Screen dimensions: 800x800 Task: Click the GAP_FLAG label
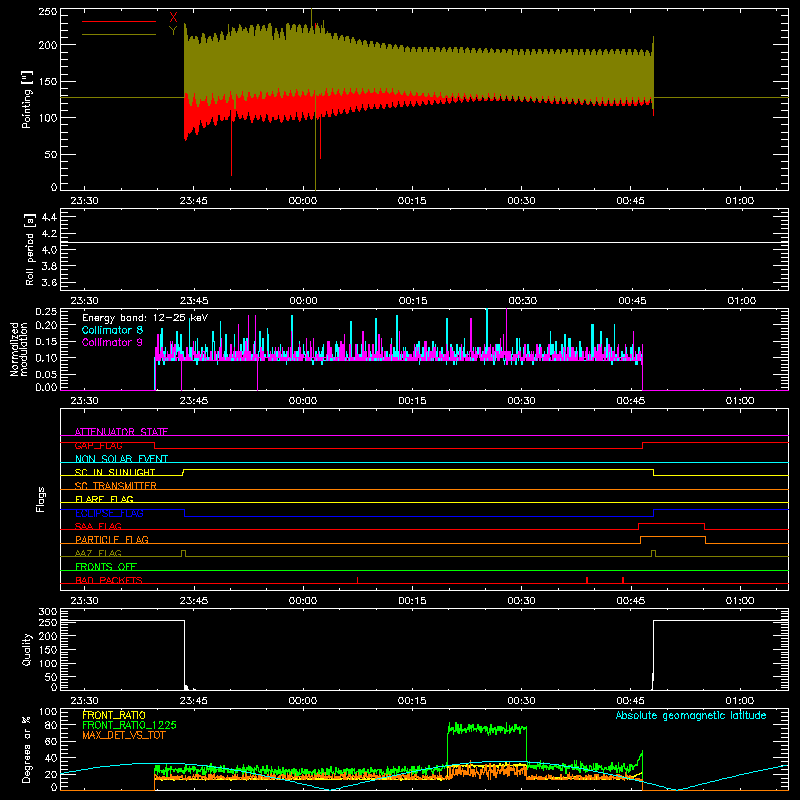click(98, 445)
